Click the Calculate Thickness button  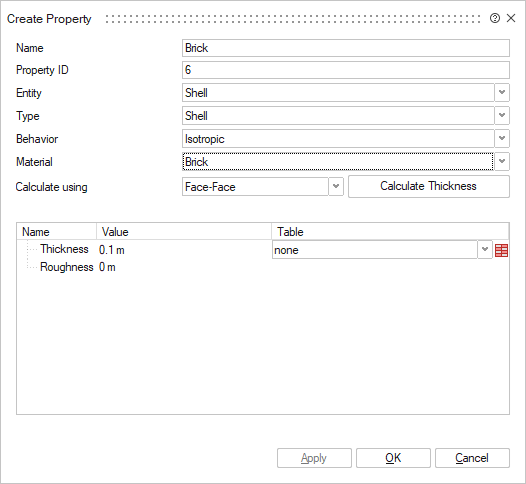(429, 186)
